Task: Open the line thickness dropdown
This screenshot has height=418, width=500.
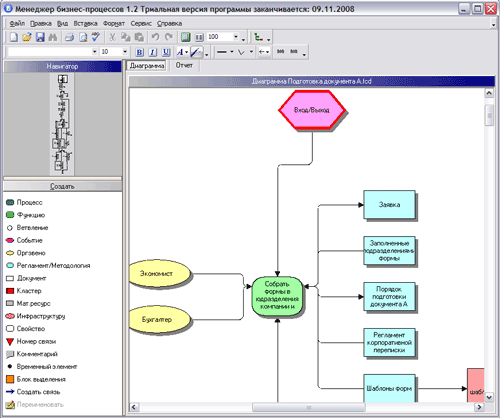Action: pos(232,52)
